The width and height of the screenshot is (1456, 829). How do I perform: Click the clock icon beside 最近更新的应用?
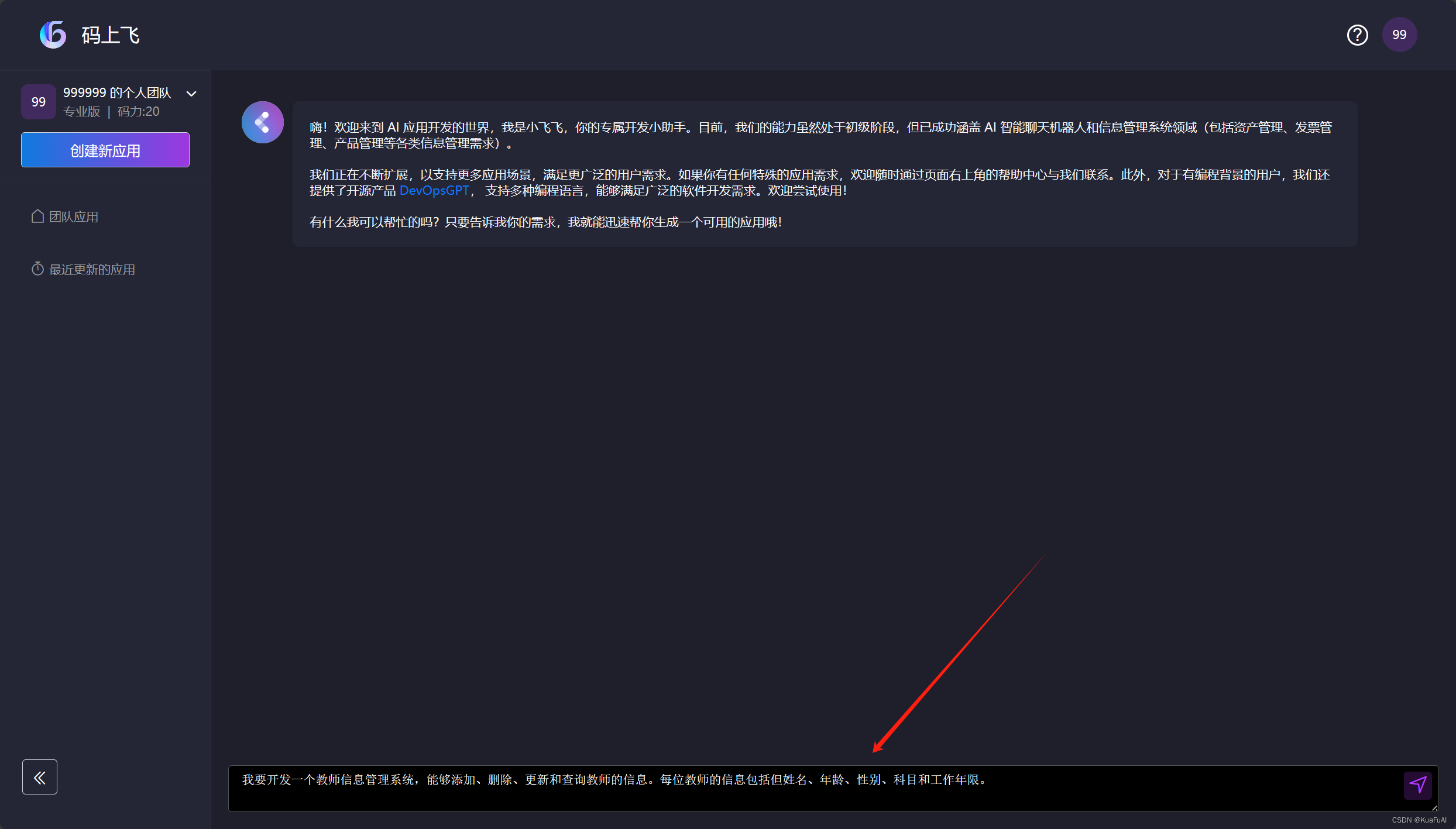[37, 269]
